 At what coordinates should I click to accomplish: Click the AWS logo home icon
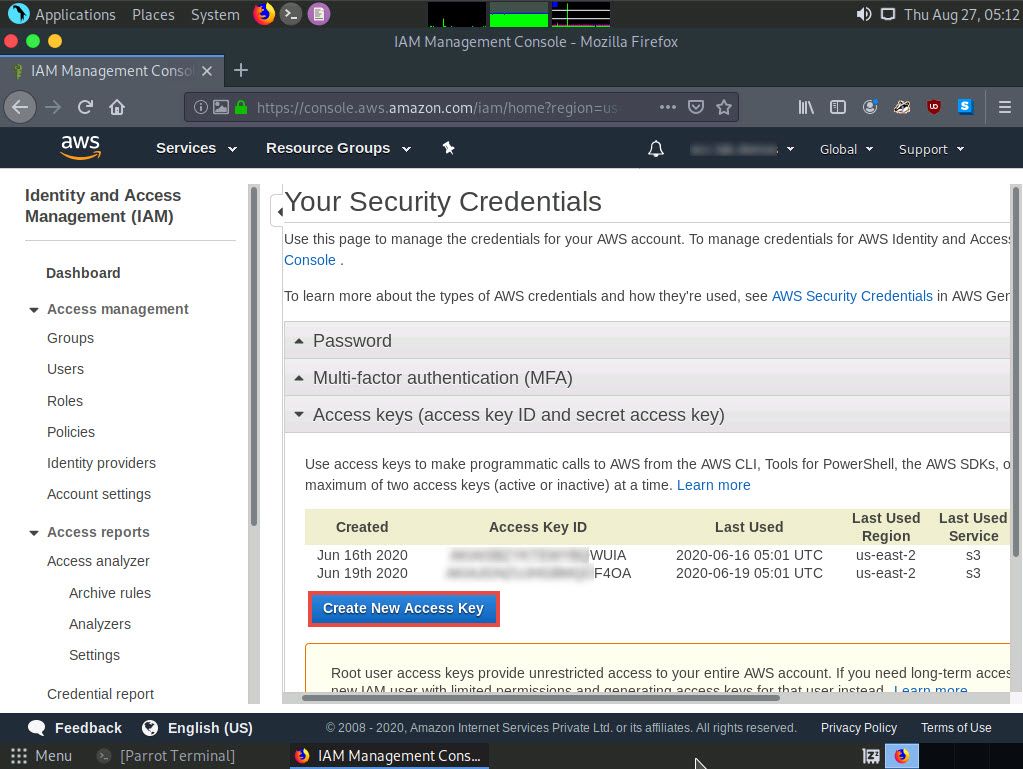coord(80,148)
